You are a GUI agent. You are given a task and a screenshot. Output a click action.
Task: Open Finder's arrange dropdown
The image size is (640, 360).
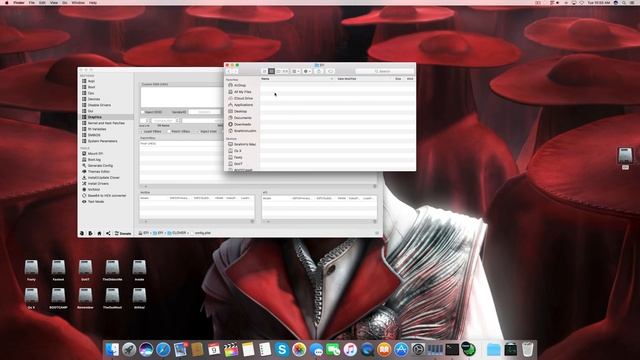[296, 71]
